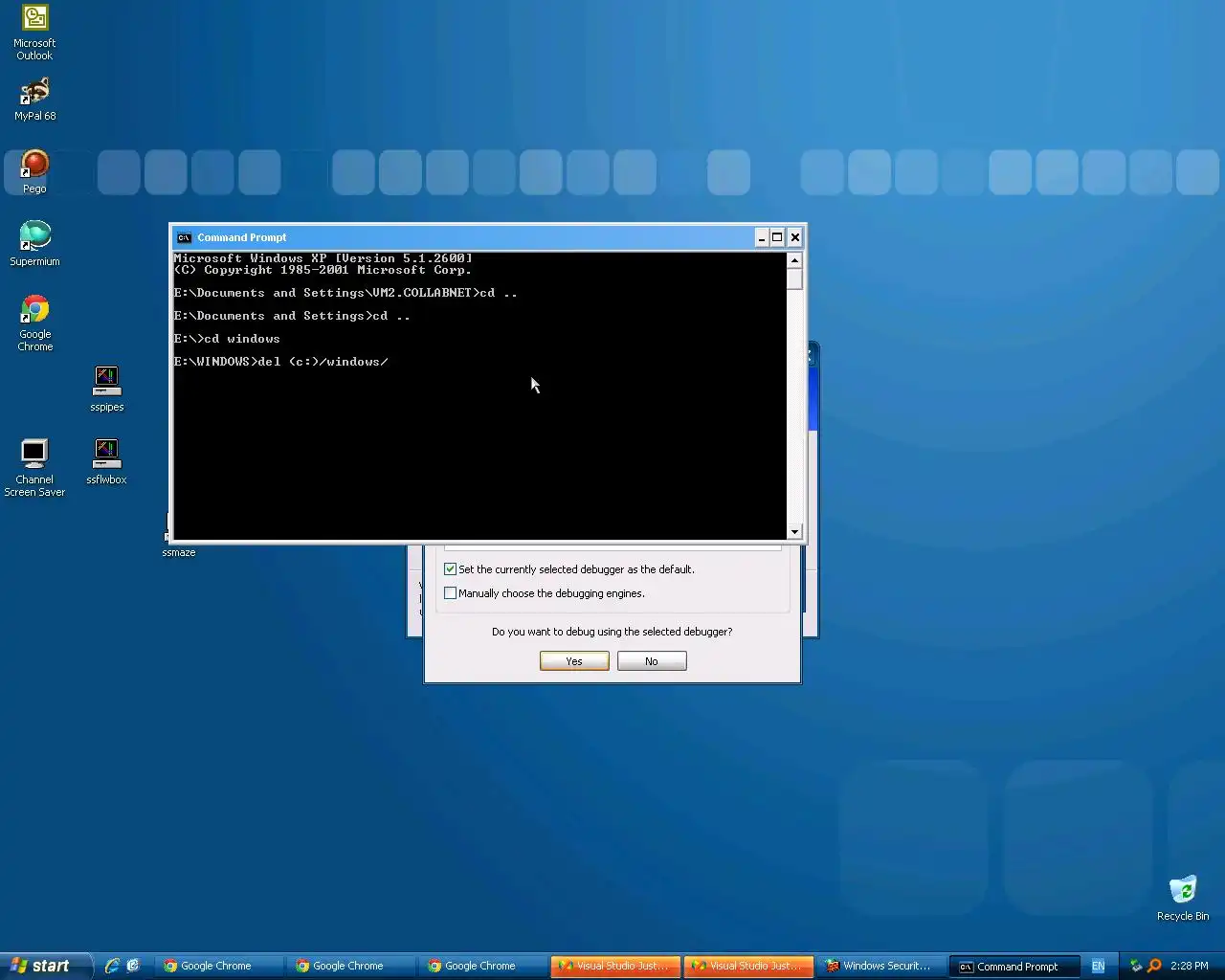Open the Start menu
1225x980 pixels.
(x=46, y=966)
